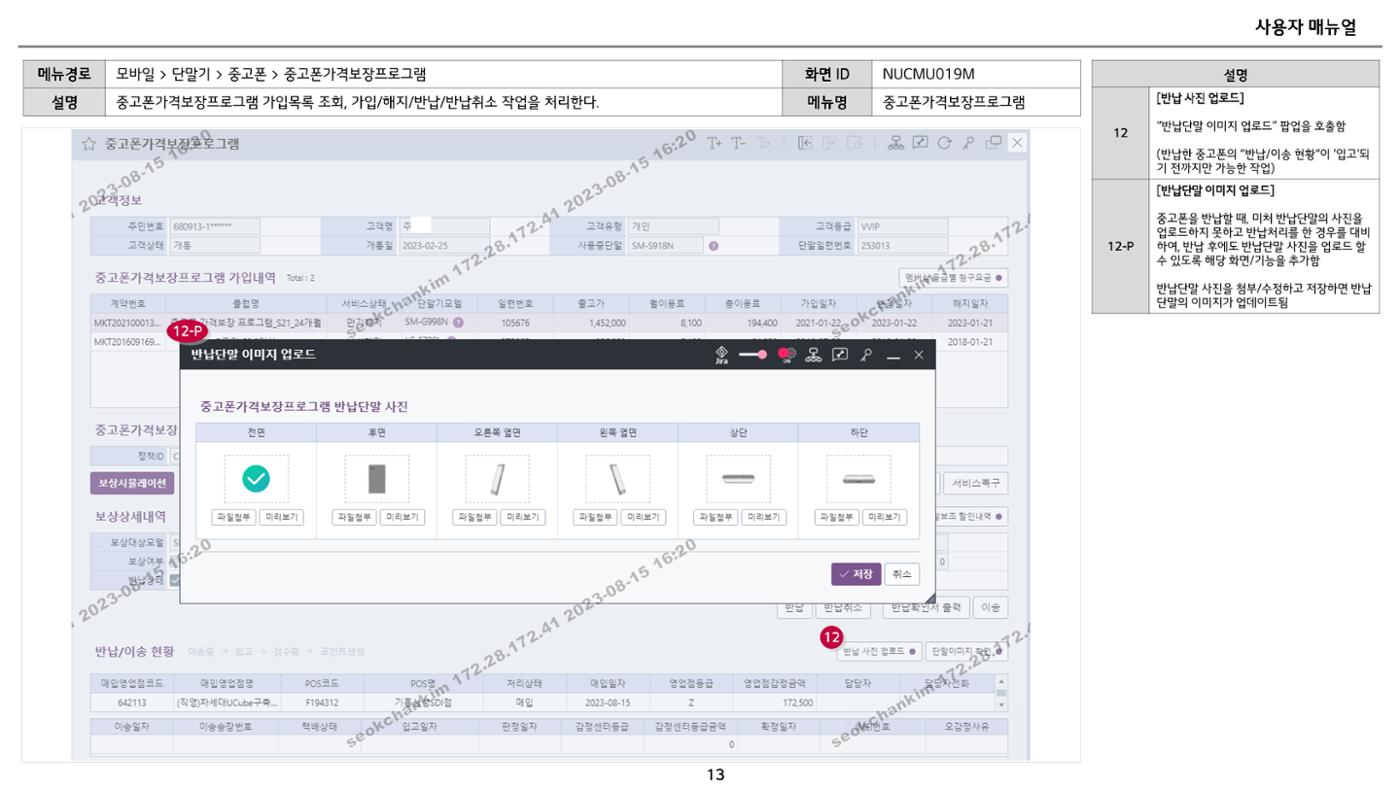Click the 취소 cancel button in popup
This screenshot has height=788, width=1400.
pyautogui.click(x=901, y=574)
